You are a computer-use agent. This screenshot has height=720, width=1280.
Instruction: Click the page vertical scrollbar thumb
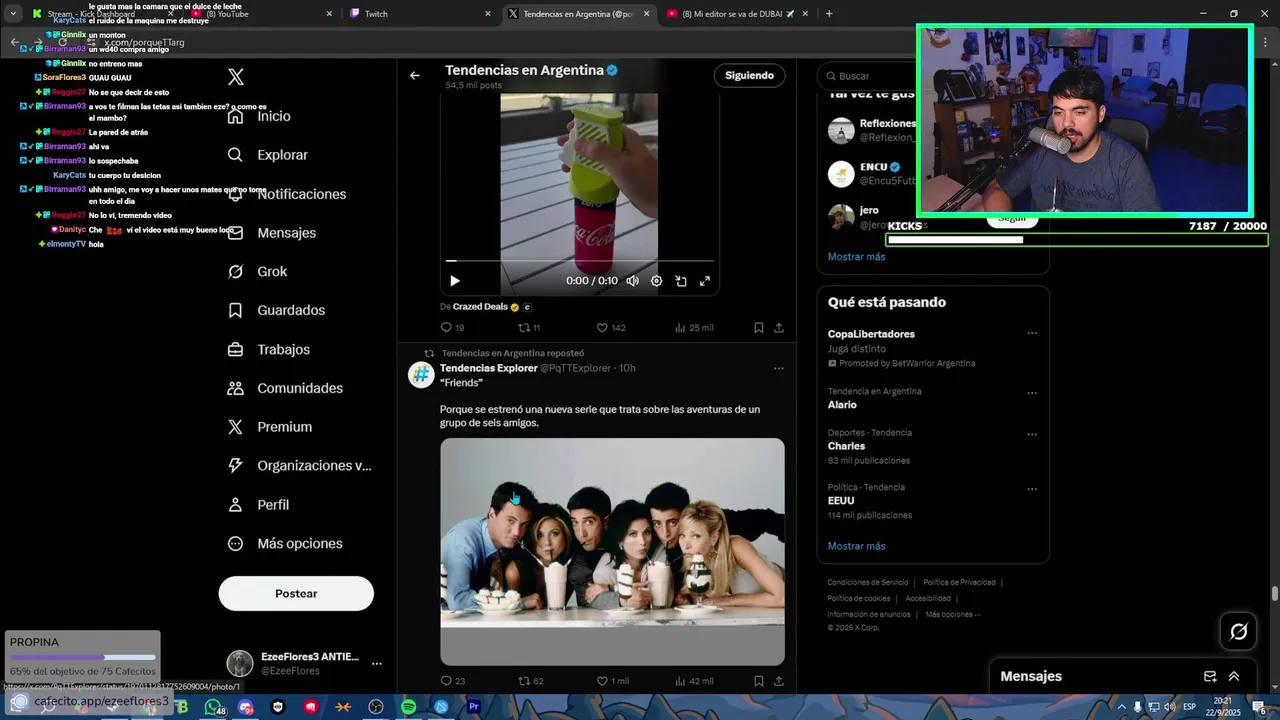(x=1275, y=594)
